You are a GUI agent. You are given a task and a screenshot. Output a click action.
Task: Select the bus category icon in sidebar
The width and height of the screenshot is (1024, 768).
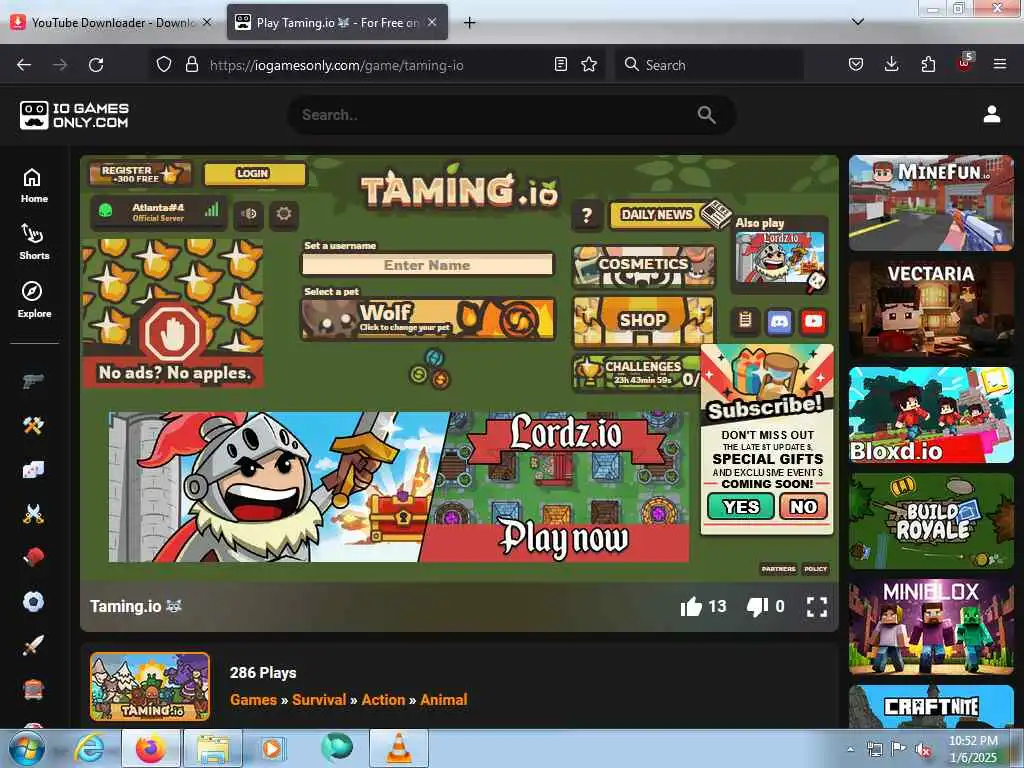[33, 689]
